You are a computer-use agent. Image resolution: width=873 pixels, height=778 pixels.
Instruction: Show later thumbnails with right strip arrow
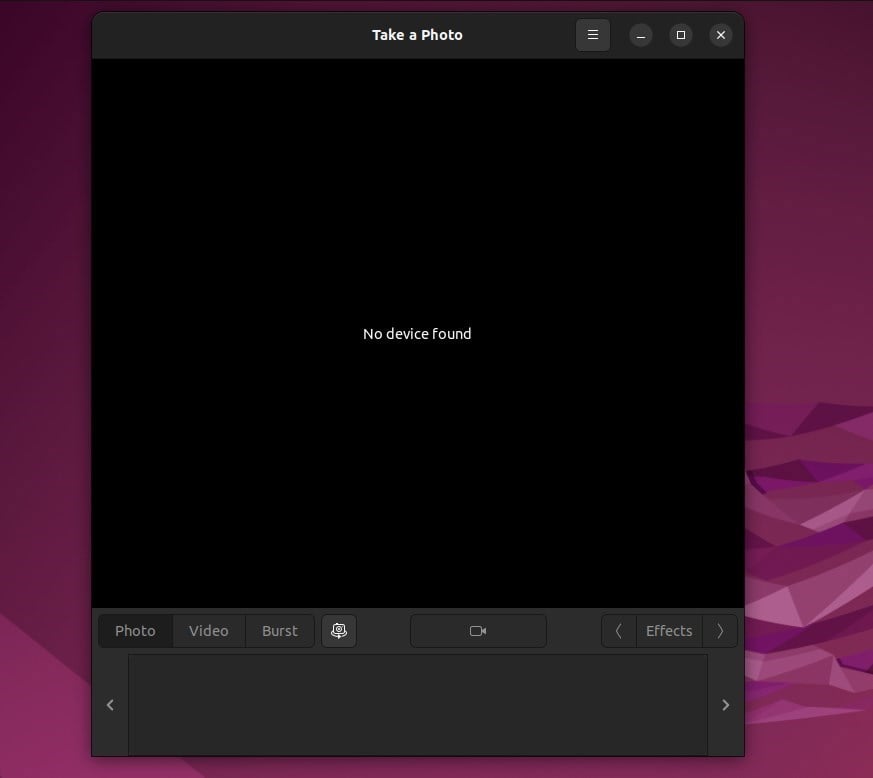725,705
